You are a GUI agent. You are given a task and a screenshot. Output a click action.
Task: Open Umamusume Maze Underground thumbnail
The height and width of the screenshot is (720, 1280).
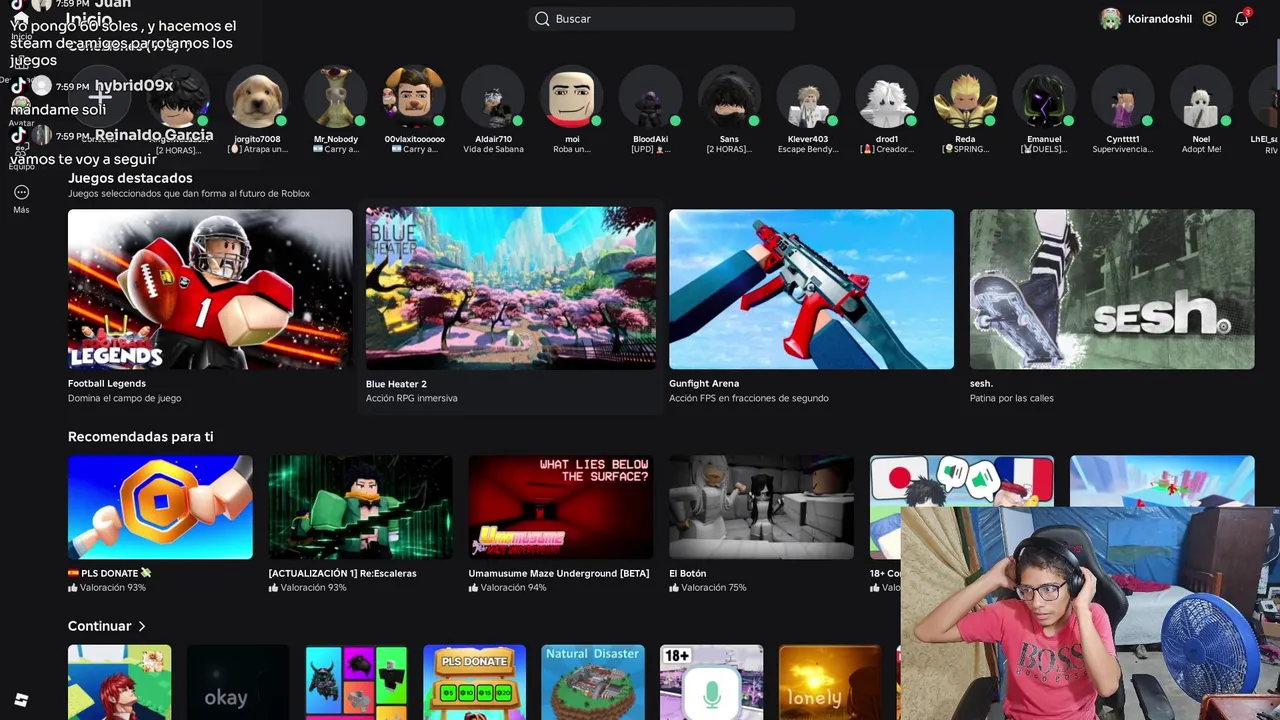pos(560,507)
